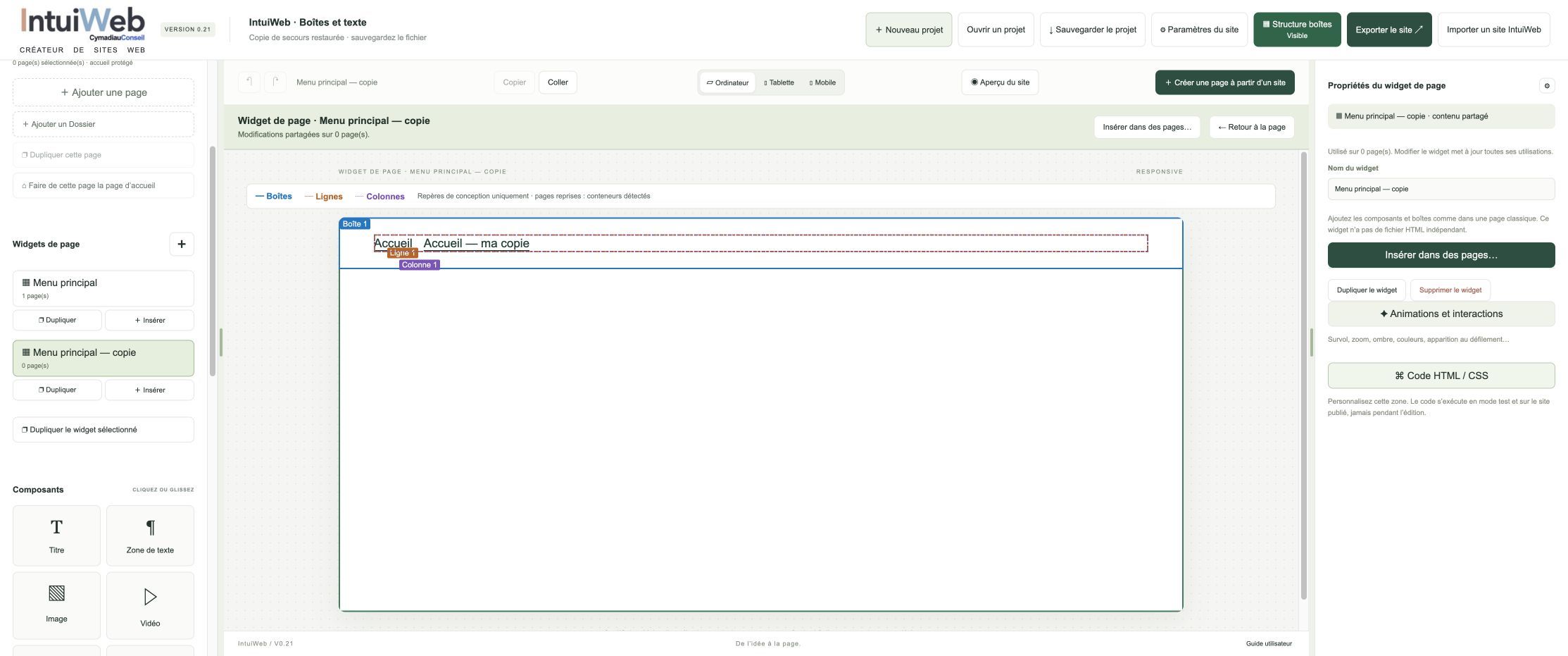
Task: Add a new page widget with plus button
Action: [x=182, y=244]
